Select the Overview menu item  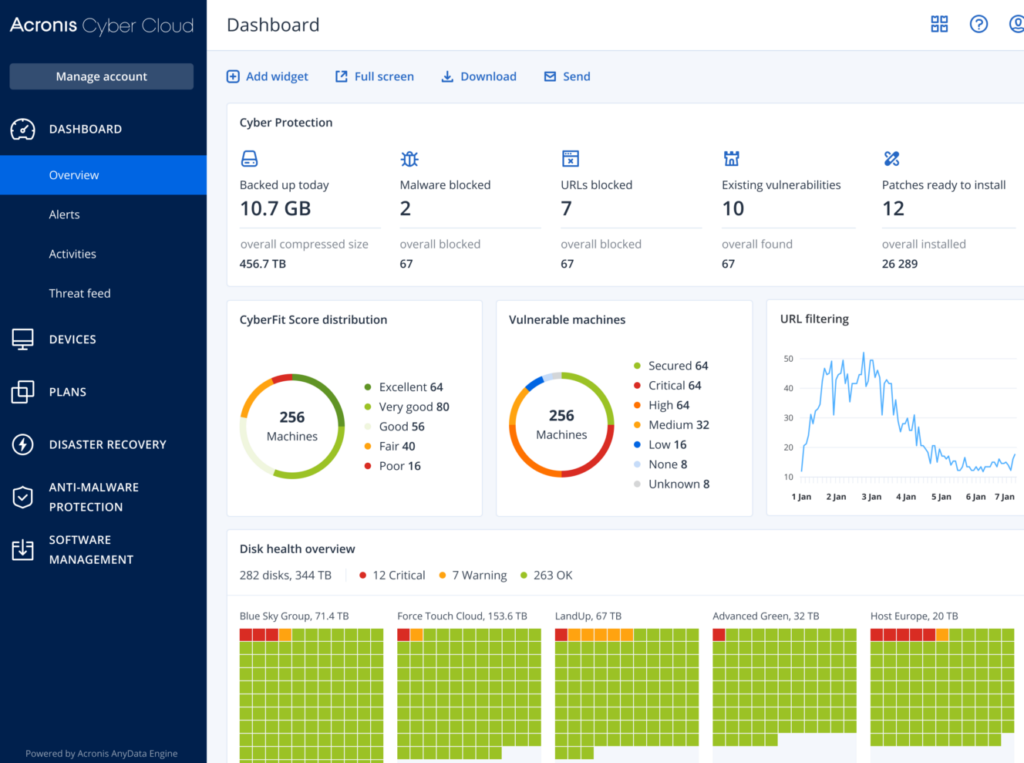[103, 175]
